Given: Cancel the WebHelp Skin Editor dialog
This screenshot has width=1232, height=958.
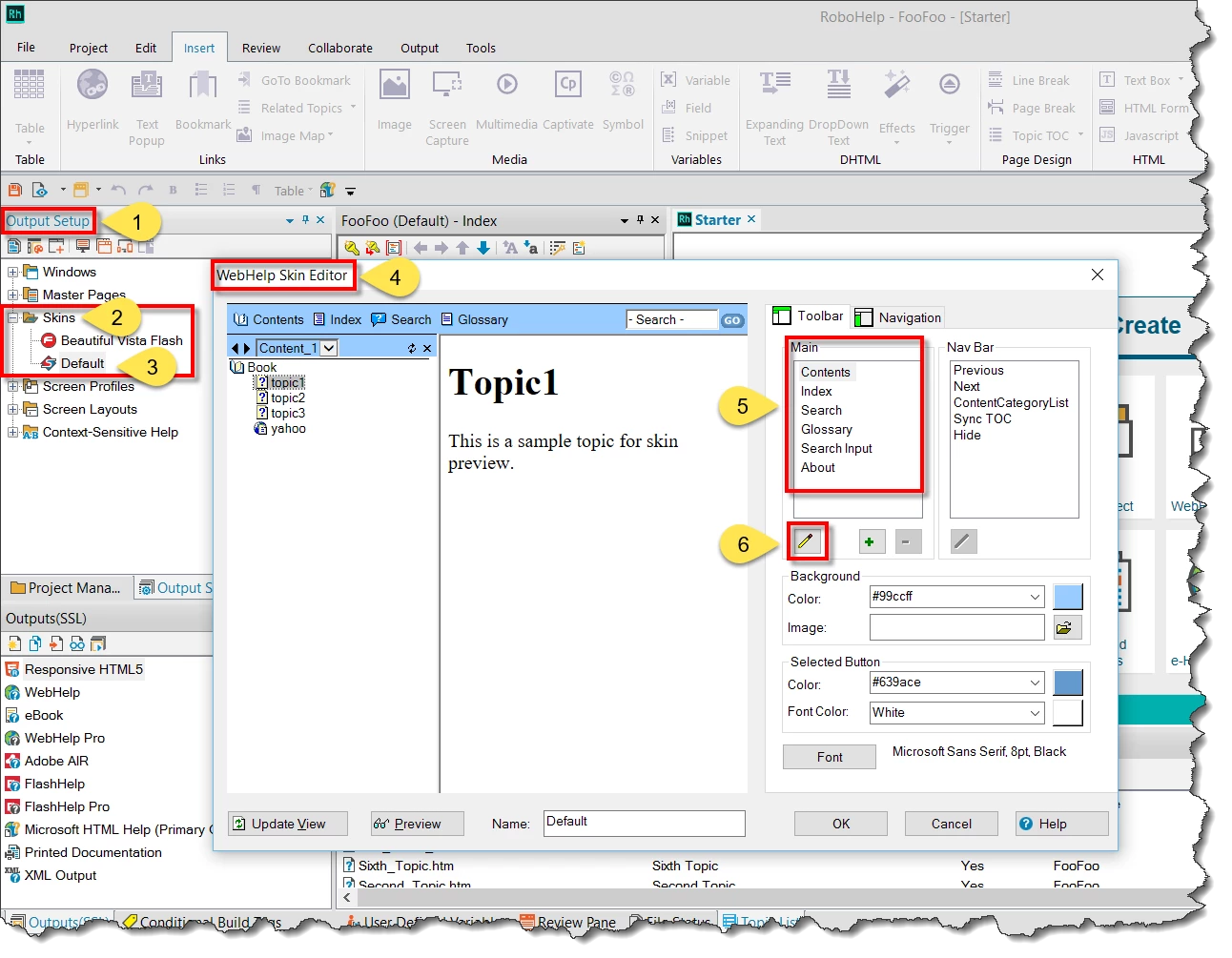Looking at the screenshot, I should (952, 824).
